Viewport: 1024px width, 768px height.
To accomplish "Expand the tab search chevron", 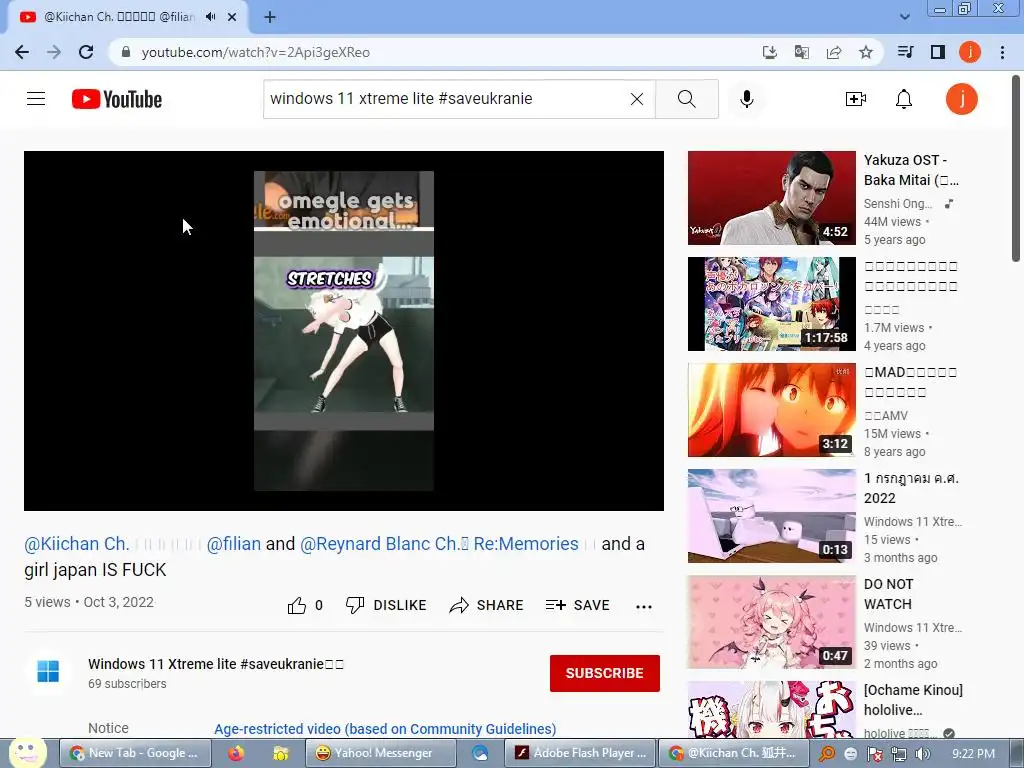I will (904, 17).
